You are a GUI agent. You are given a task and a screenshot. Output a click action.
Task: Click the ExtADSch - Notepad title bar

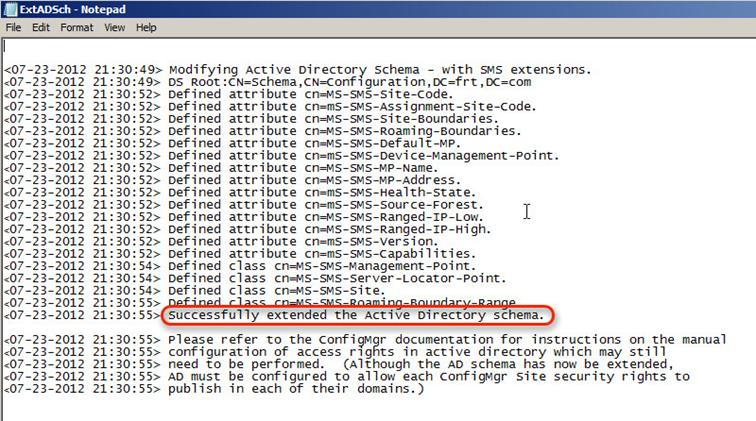tap(378, 9)
